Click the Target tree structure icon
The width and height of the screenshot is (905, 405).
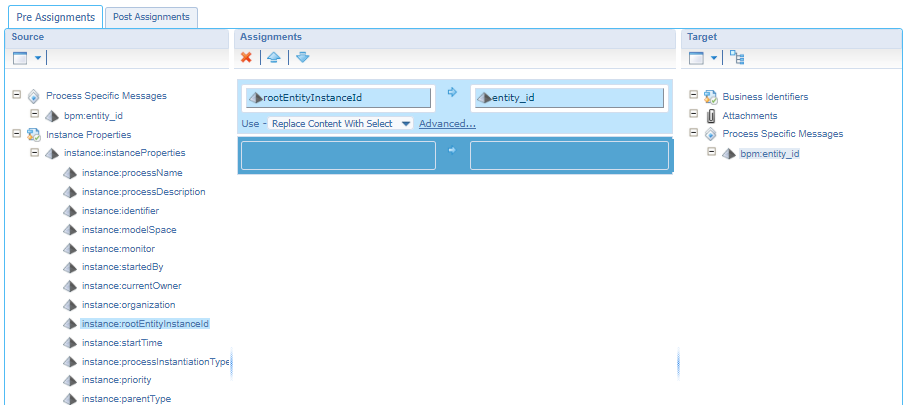pyautogui.click(x=736, y=57)
